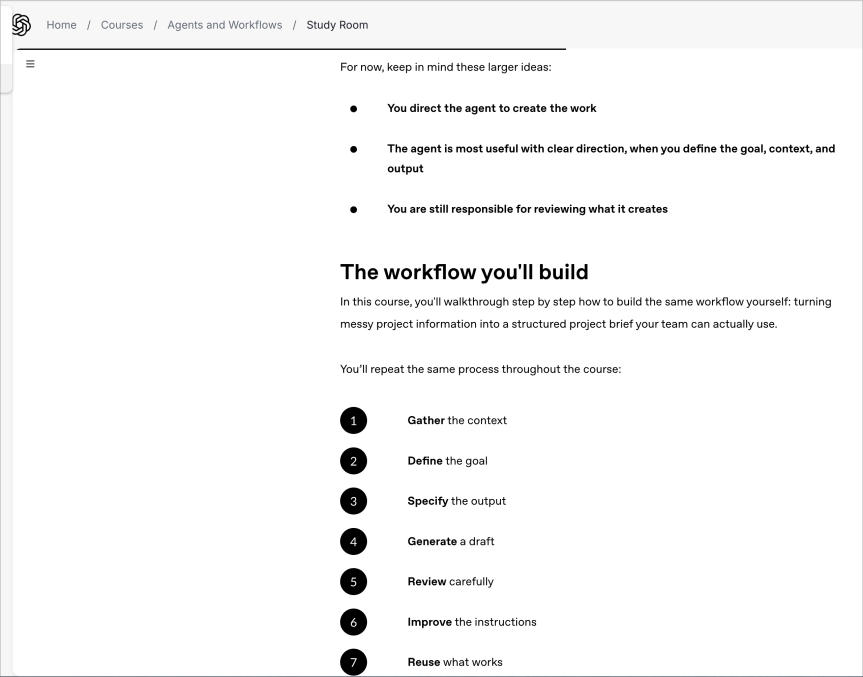Click the paragraph starting "In this course, you'll walkthrough"
This screenshot has height=677, width=863.
click(586, 313)
